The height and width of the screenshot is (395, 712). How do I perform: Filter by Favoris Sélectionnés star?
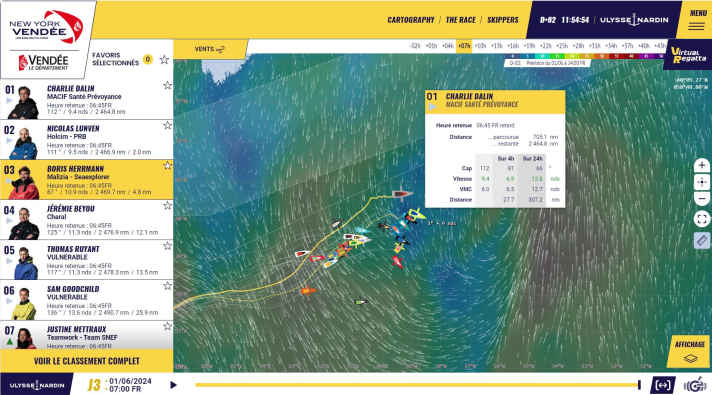tap(164, 59)
